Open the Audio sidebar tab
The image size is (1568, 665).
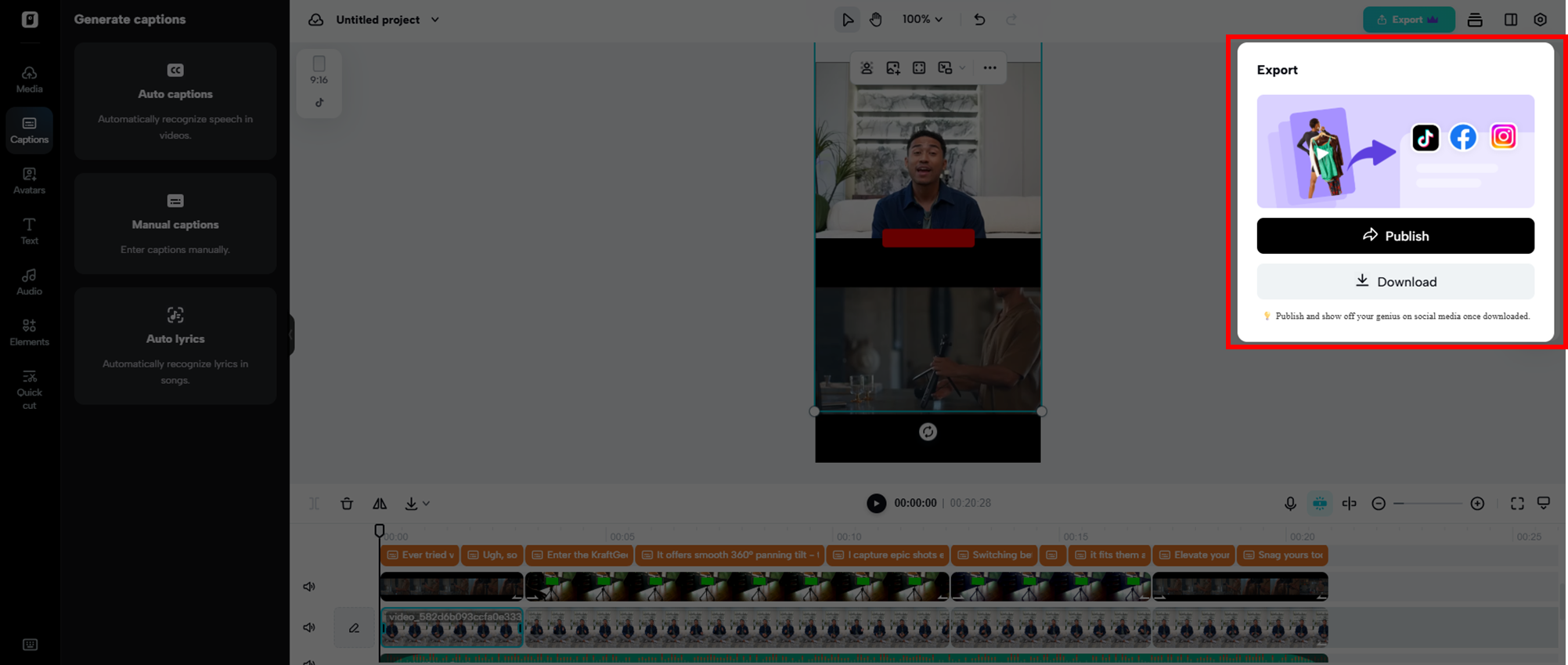[x=29, y=281]
